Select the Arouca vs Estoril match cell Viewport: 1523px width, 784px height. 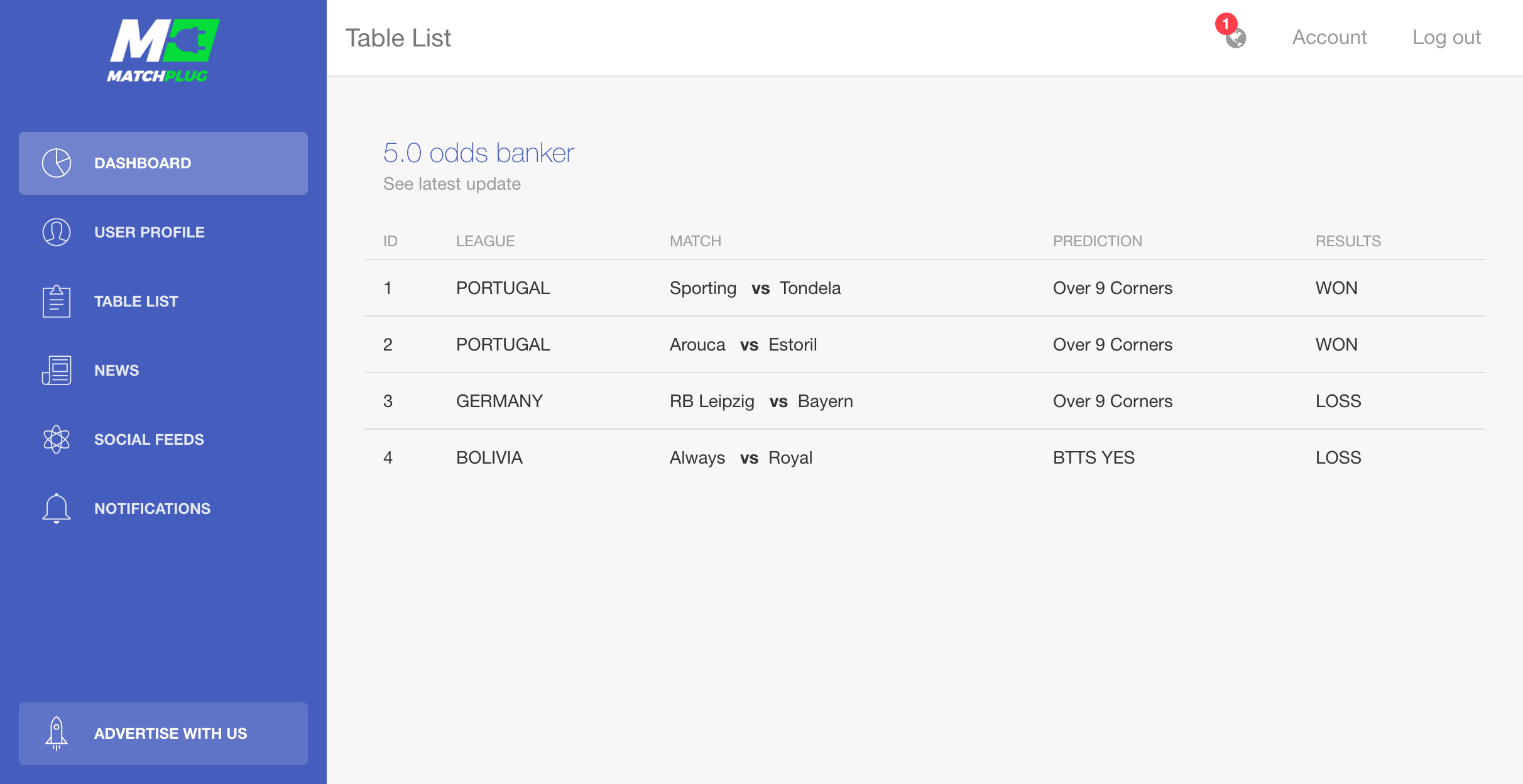click(743, 345)
